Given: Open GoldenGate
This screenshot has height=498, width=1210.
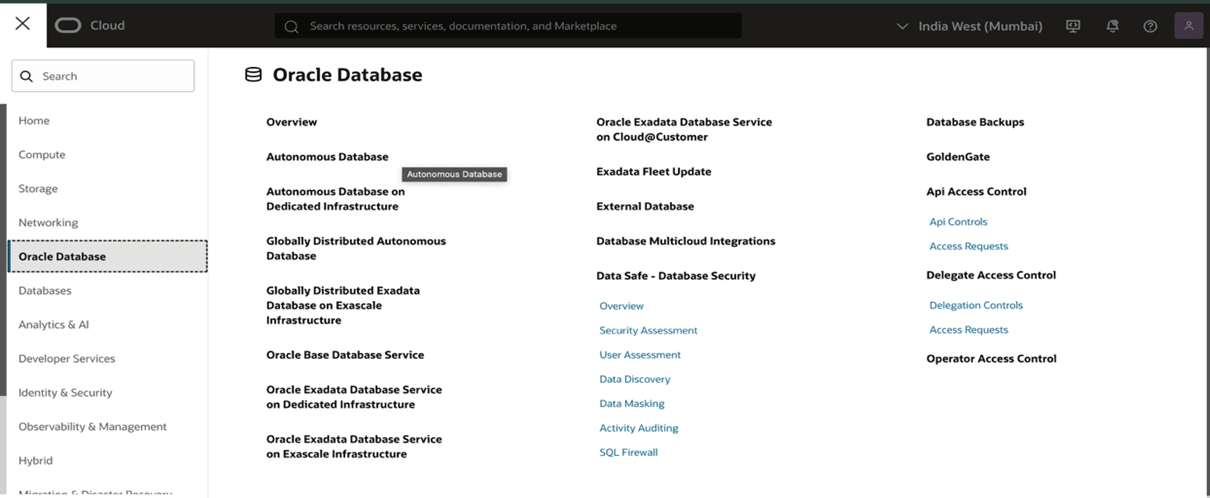Looking at the screenshot, I should [958, 157].
